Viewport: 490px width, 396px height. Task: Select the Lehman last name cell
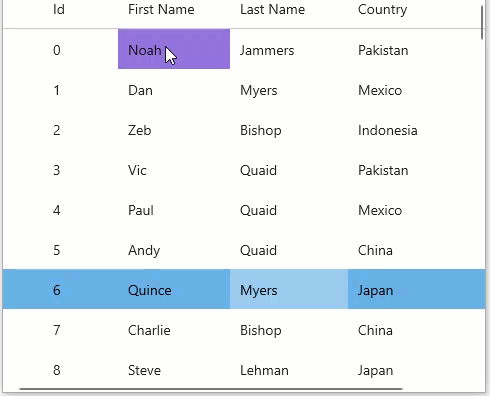[x=289, y=370]
